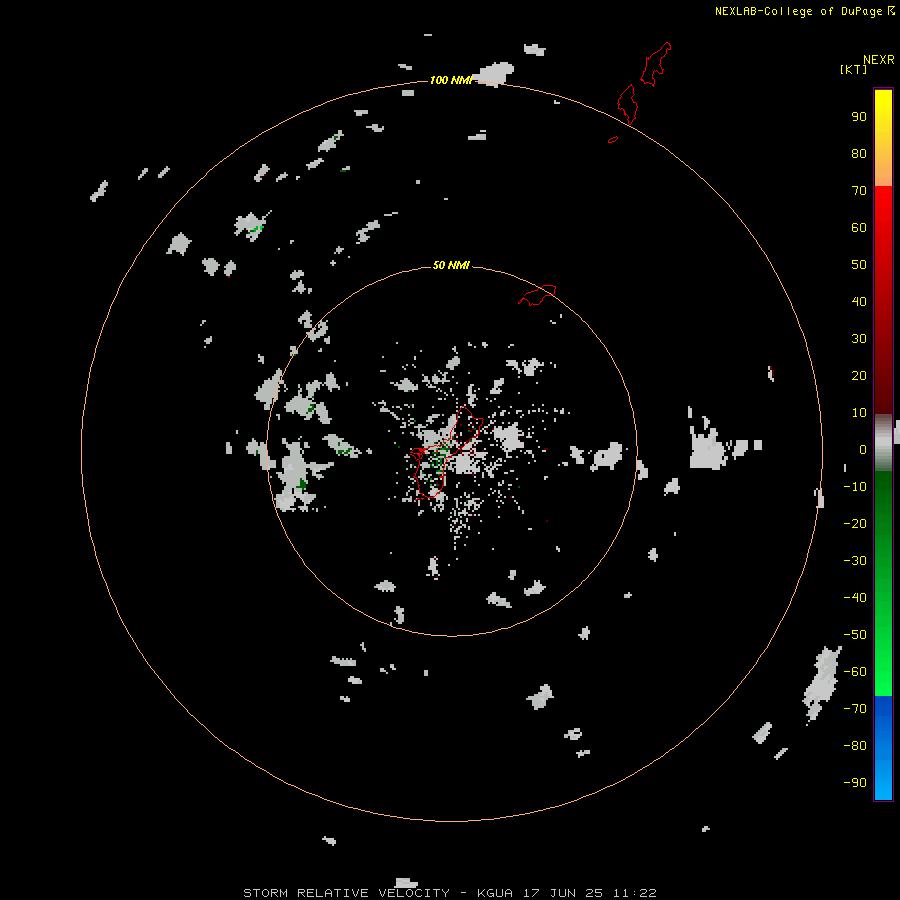Click the -80 value on velocity scale
Screen dimensions: 900x900
[855, 746]
